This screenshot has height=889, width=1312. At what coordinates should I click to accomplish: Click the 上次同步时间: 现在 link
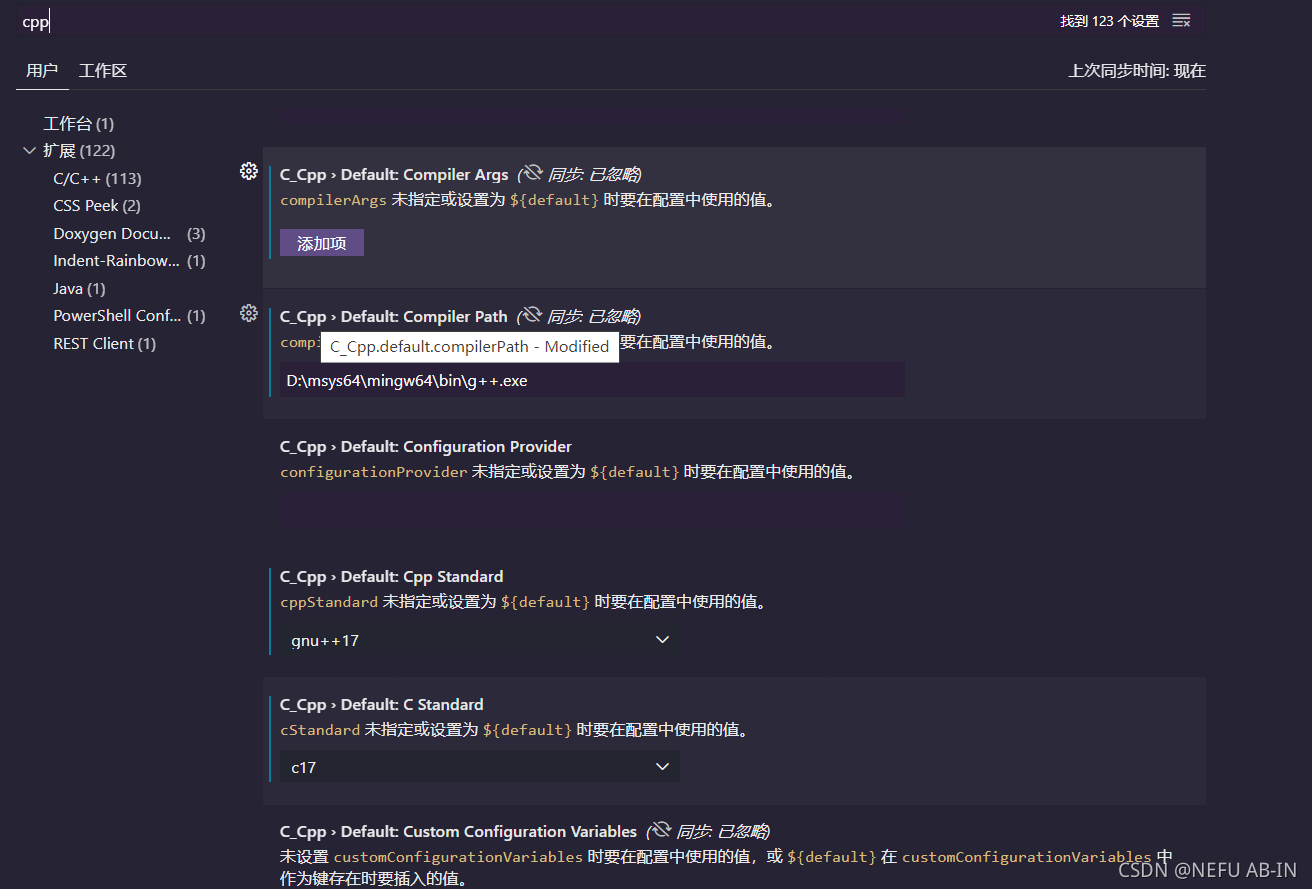pos(1136,70)
